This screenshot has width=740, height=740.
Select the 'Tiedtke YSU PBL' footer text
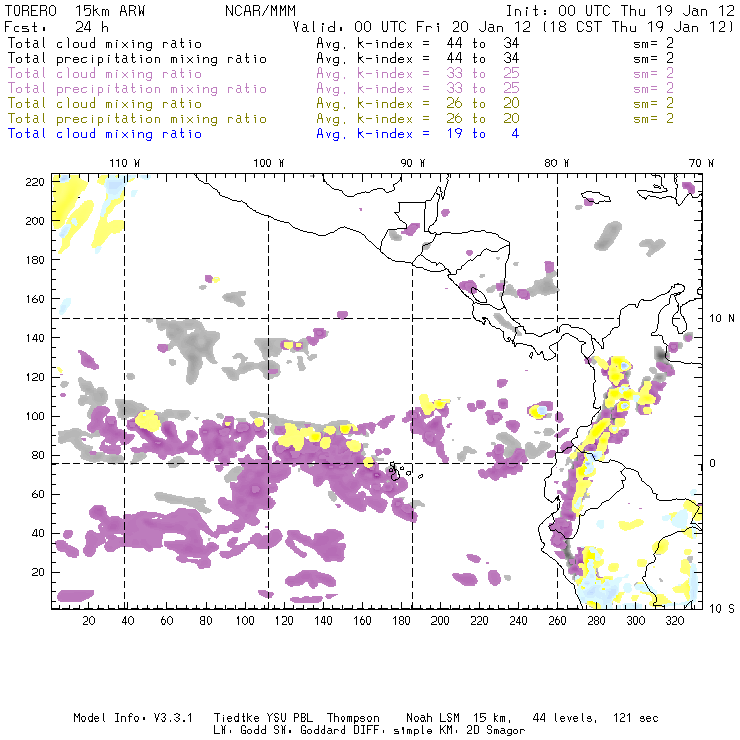click(x=263, y=718)
